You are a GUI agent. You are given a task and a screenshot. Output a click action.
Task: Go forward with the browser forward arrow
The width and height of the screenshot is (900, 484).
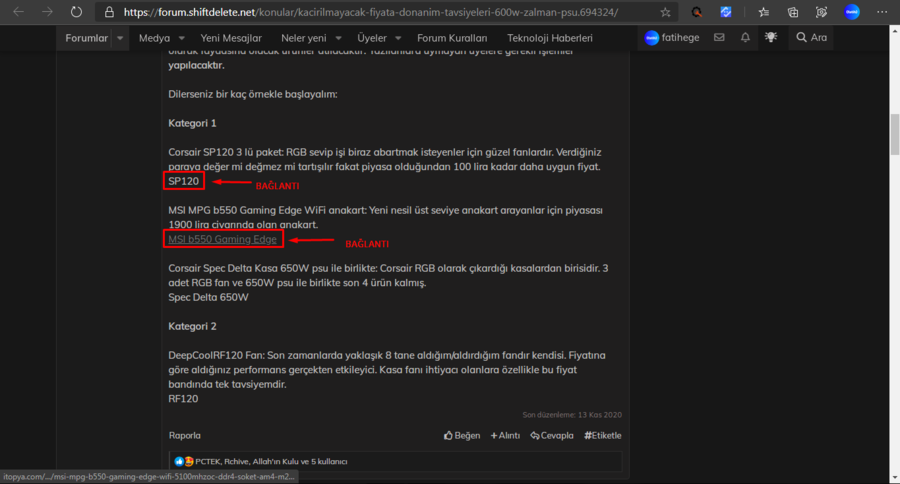47,11
